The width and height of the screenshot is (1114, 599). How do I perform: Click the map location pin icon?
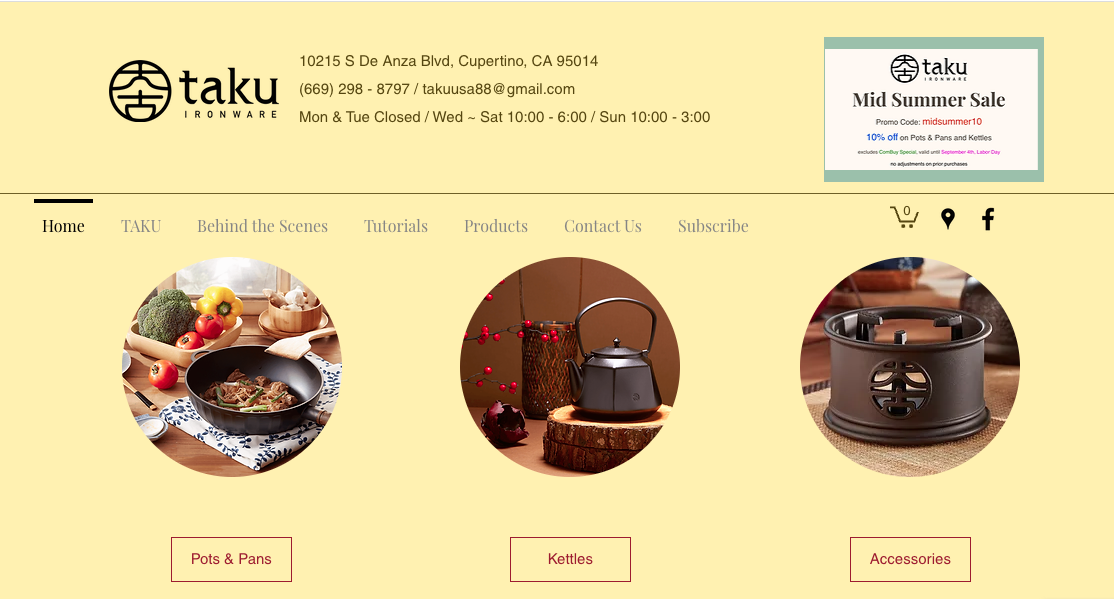pyautogui.click(x=948, y=219)
